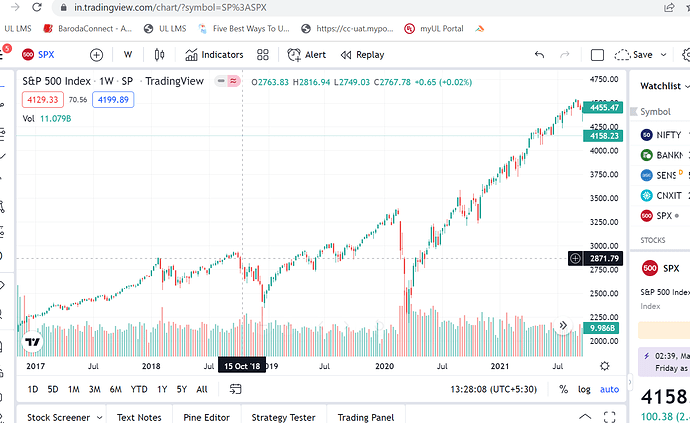
Task: Toggle auto scale mode
Action: [609, 389]
